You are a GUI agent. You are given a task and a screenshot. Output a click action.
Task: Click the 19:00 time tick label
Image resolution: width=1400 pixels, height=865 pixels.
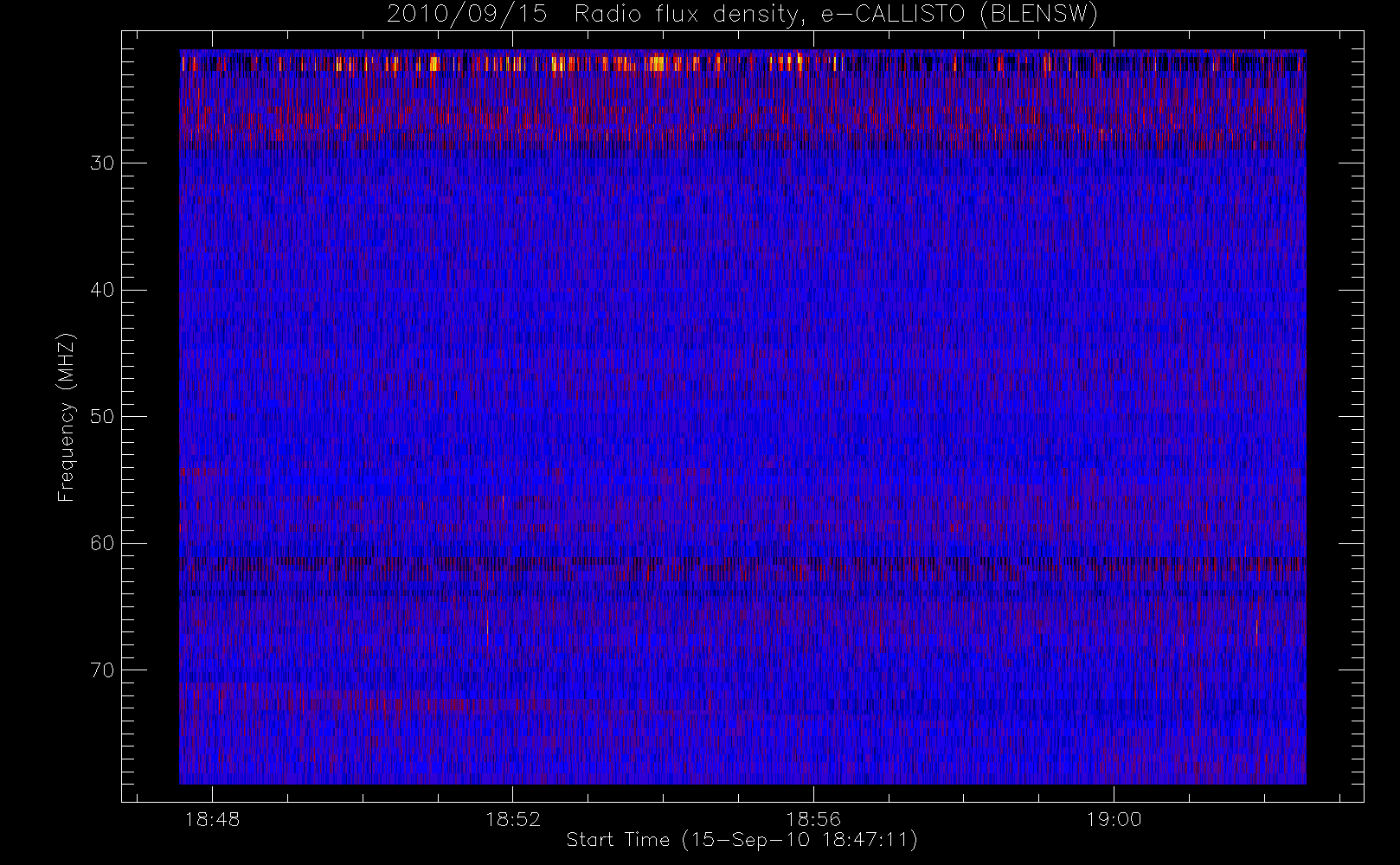(x=1114, y=819)
